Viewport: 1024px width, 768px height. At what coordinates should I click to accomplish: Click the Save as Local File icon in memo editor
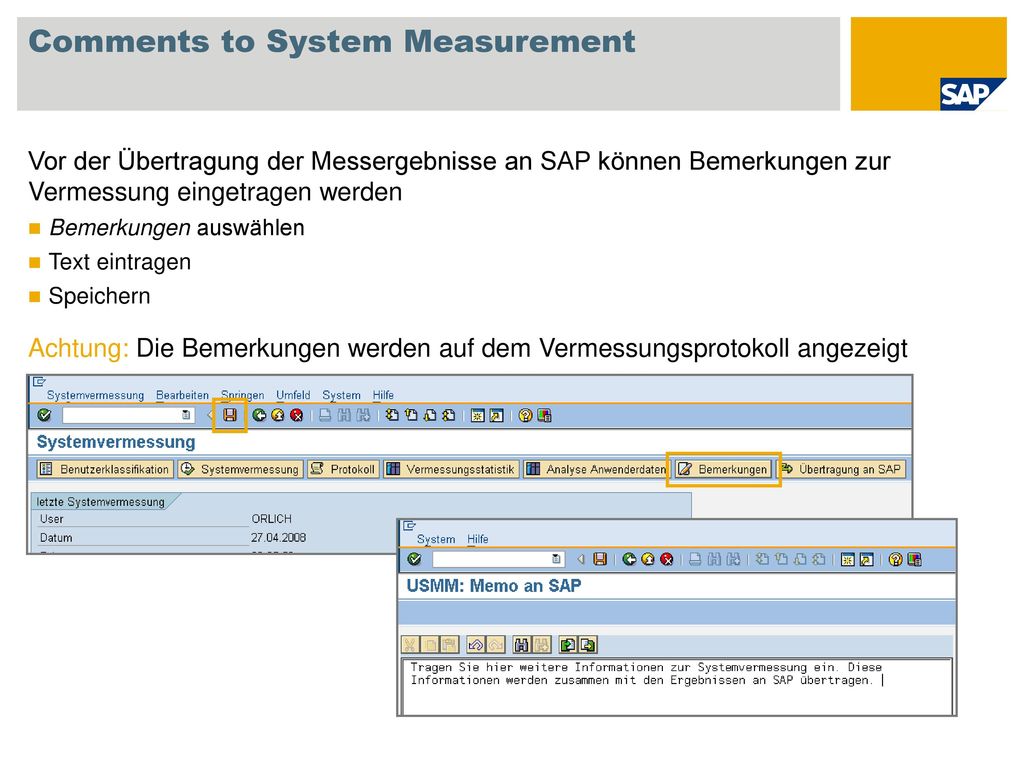click(588, 645)
